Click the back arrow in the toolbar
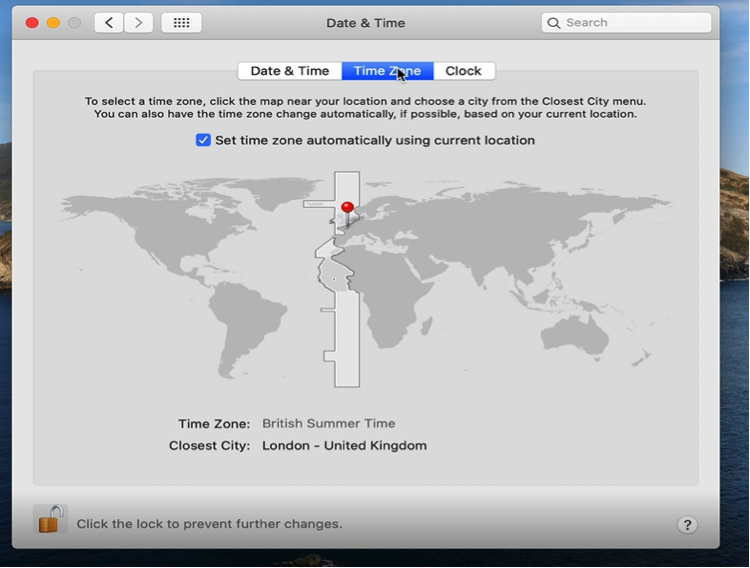The width and height of the screenshot is (750, 568). [109, 22]
